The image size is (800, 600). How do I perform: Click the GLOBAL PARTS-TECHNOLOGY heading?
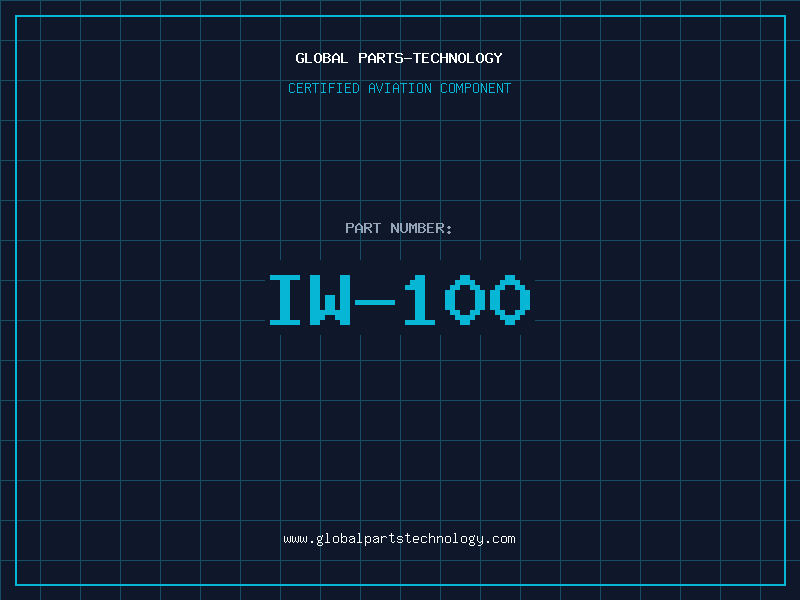pos(399,58)
